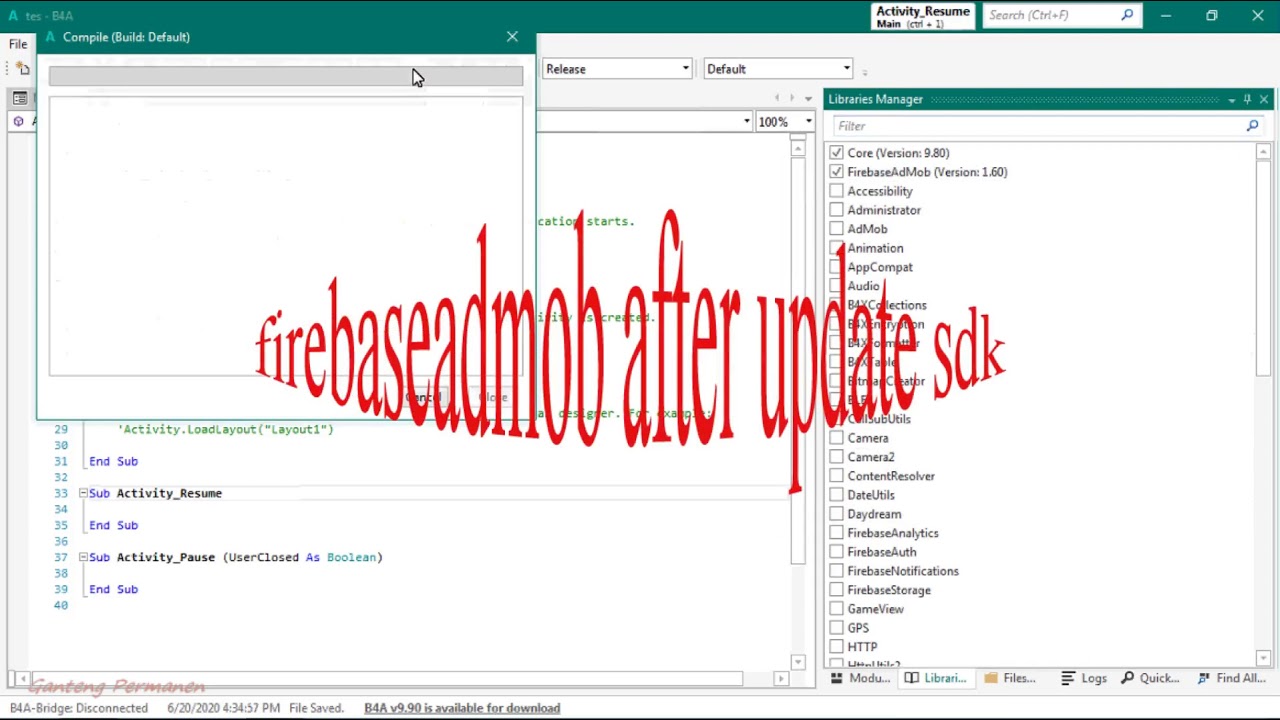Click the code editor scroll up arrow

(x=798, y=148)
